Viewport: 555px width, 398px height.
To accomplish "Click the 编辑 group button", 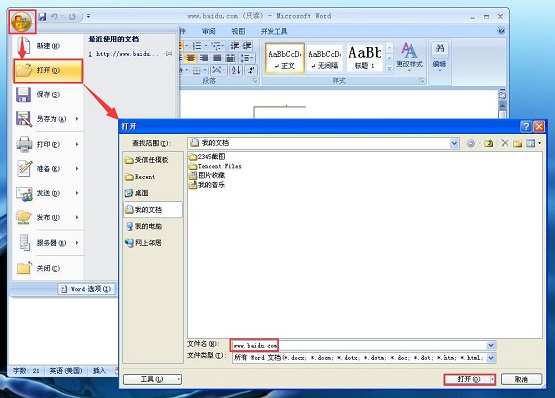I will (x=440, y=57).
